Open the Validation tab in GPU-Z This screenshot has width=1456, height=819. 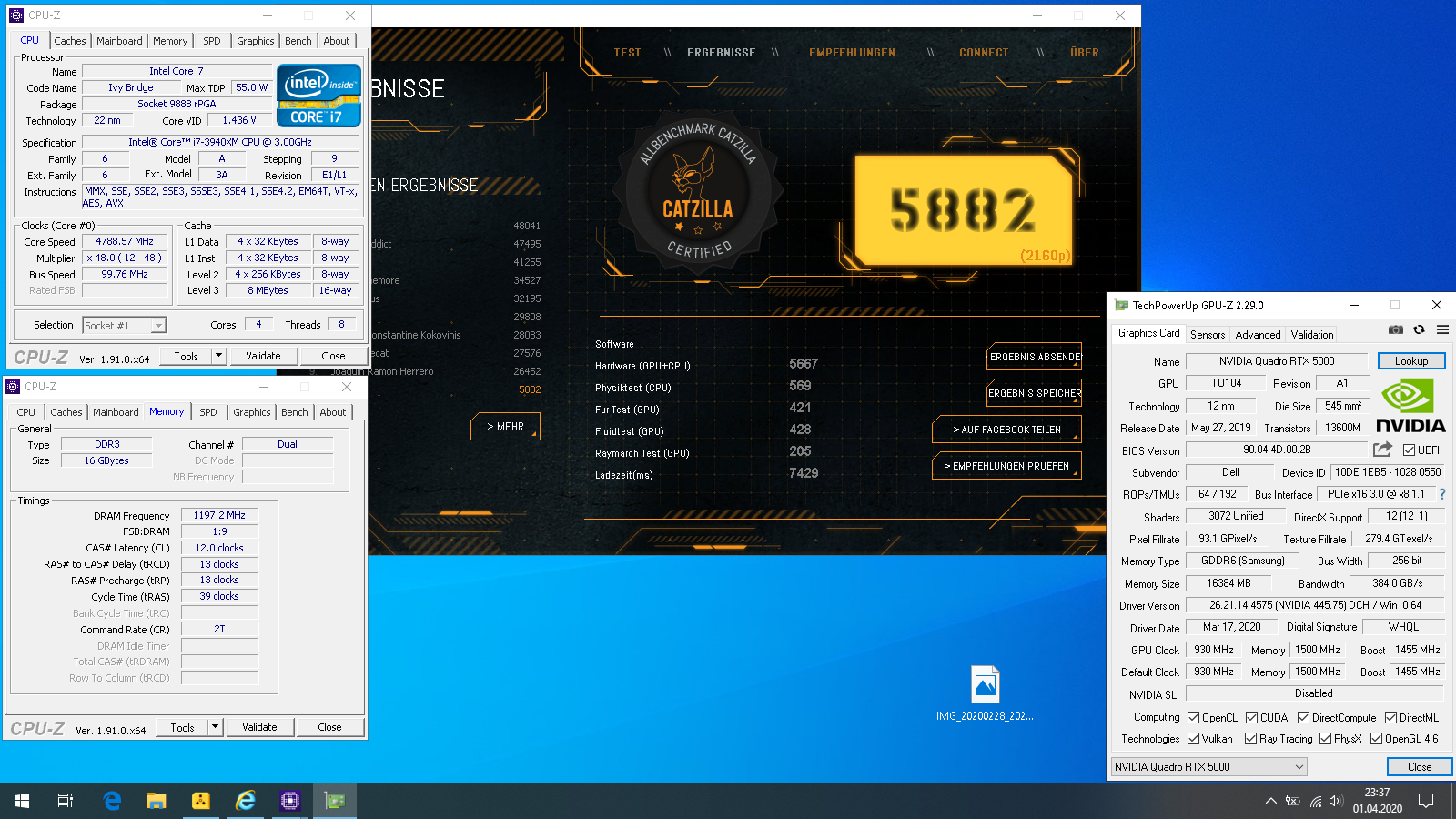[x=1311, y=335]
